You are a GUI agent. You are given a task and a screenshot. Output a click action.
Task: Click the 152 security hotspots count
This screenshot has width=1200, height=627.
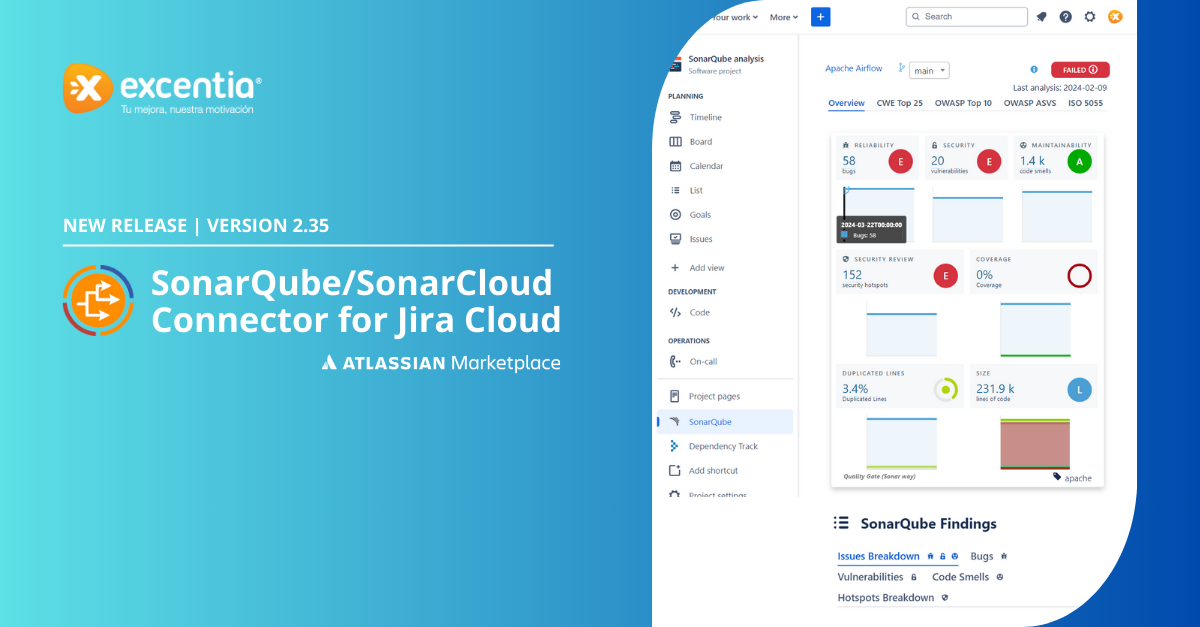click(x=852, y=274)
